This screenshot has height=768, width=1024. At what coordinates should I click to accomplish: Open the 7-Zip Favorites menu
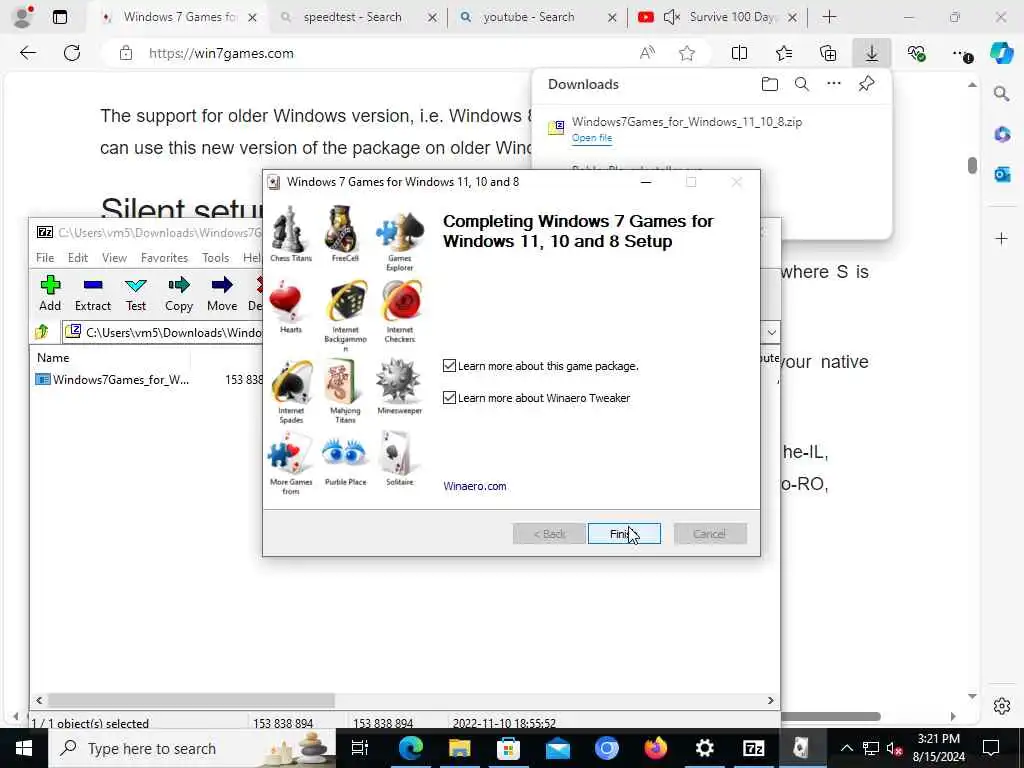[x=165, y=258]
